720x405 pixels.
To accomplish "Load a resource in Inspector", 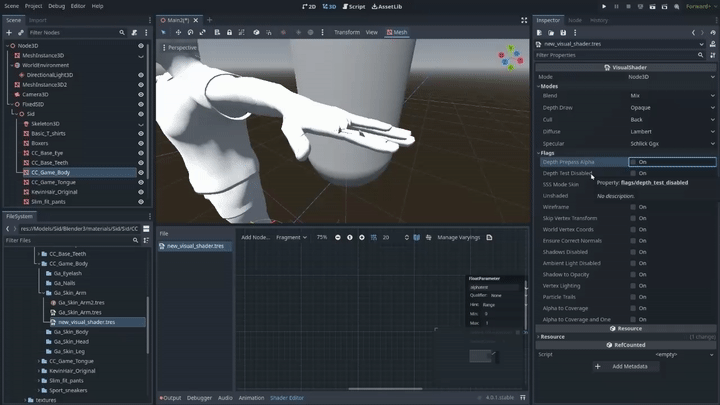I will tap(551, 33).
